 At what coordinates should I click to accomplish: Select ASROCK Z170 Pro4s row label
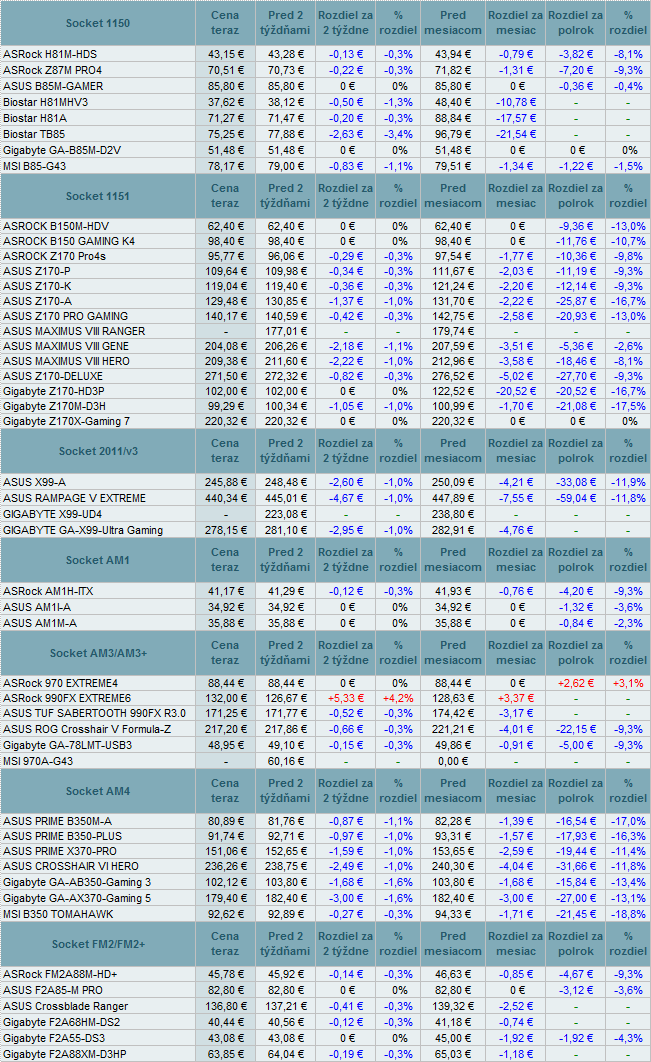(x=55, y=256)
